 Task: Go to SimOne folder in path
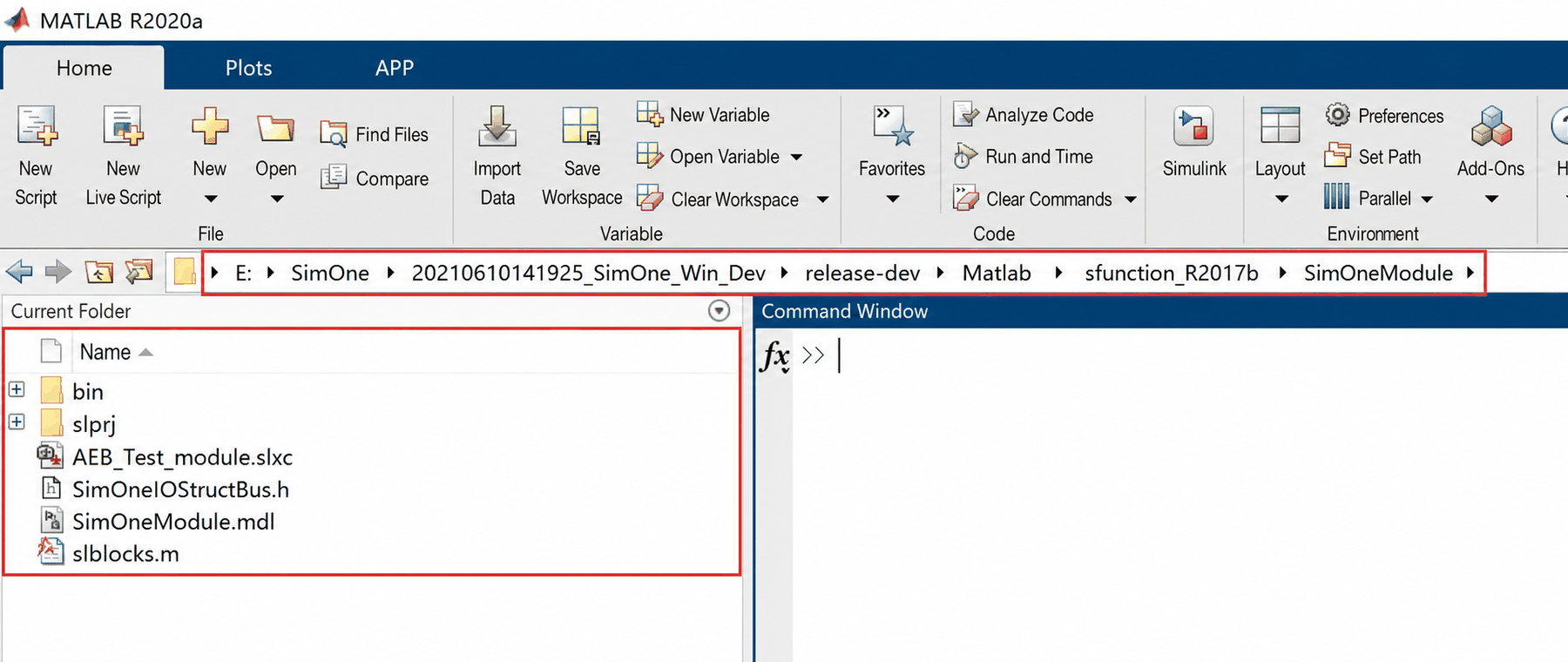click(x=330, y=273)
